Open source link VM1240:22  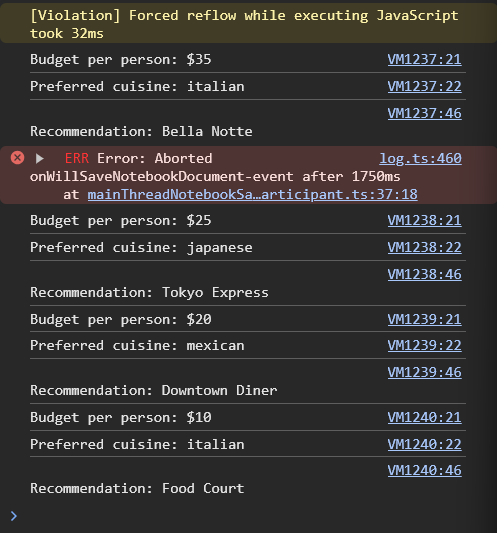tap(425, 444)
